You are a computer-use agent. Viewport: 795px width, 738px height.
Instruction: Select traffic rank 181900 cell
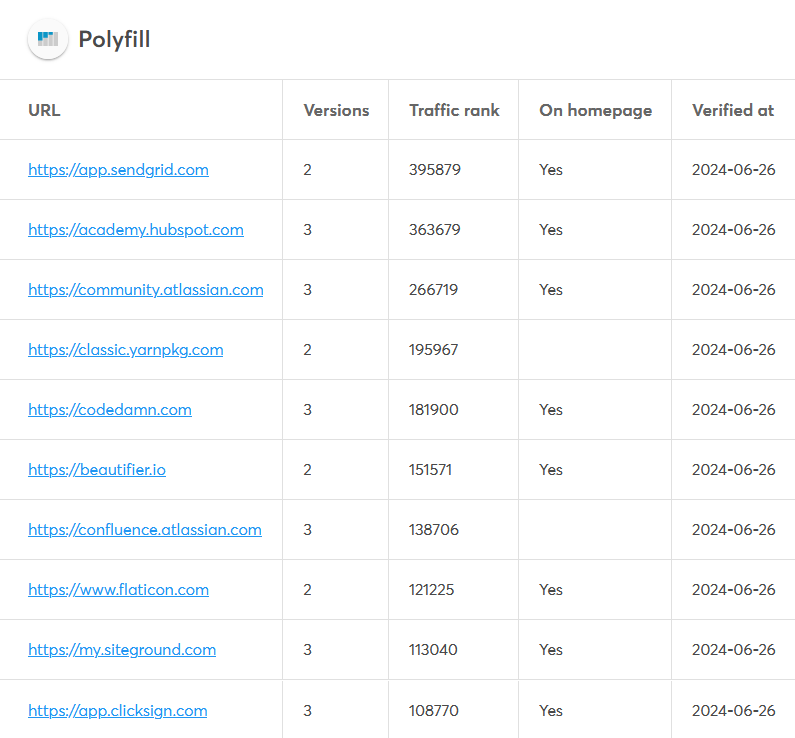(434, 410)
